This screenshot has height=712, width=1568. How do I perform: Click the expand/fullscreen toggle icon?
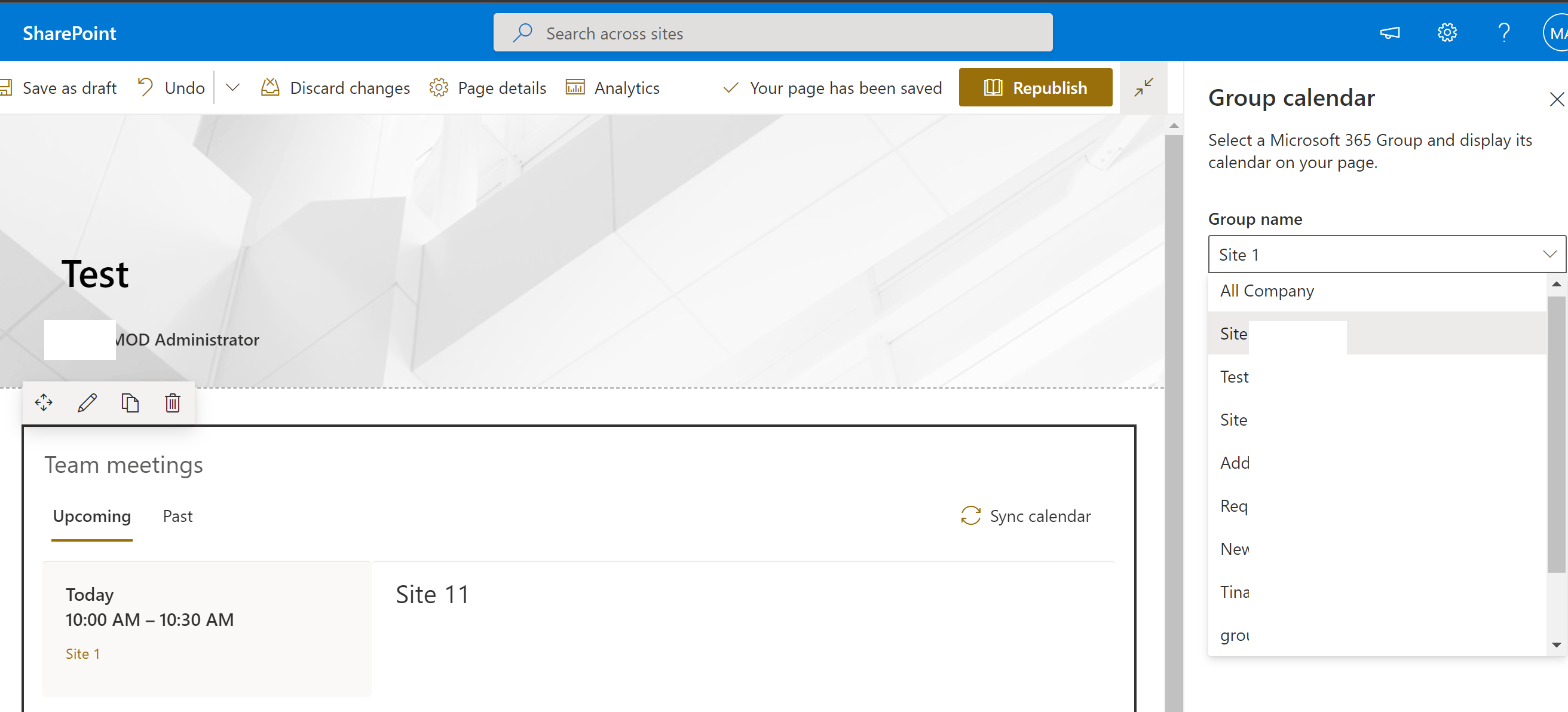coord(1144,87)
